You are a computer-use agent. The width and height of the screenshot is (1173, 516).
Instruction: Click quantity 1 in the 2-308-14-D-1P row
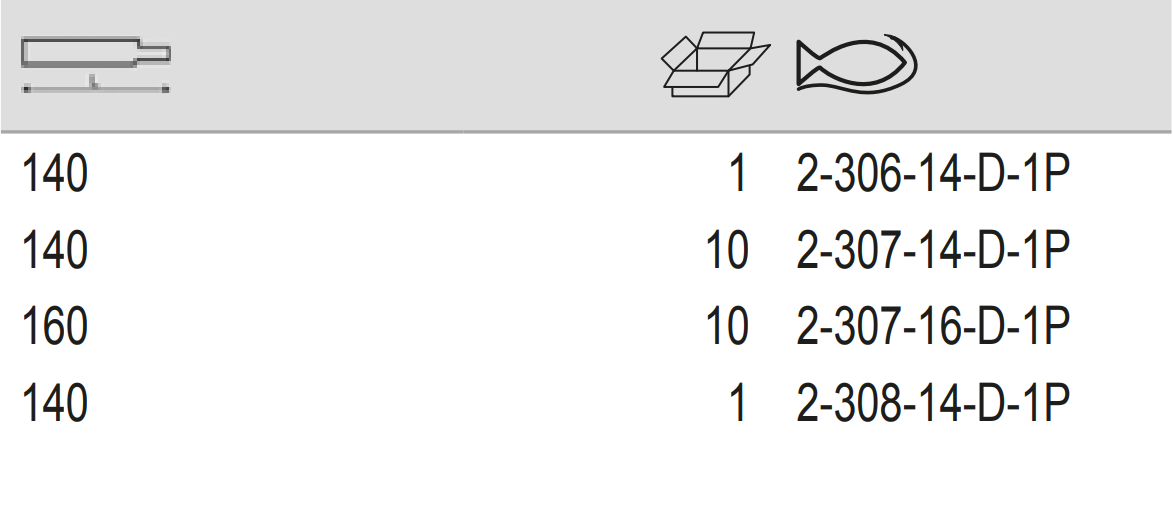coord(738,402)
